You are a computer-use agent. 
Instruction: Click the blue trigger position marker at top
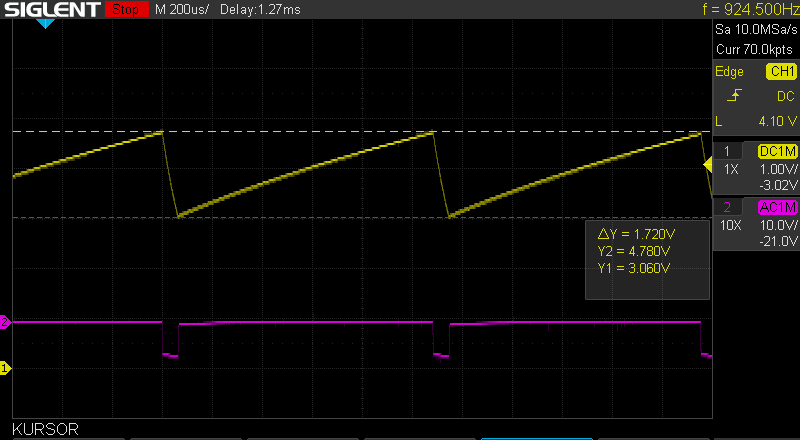[x=45, y=23]
